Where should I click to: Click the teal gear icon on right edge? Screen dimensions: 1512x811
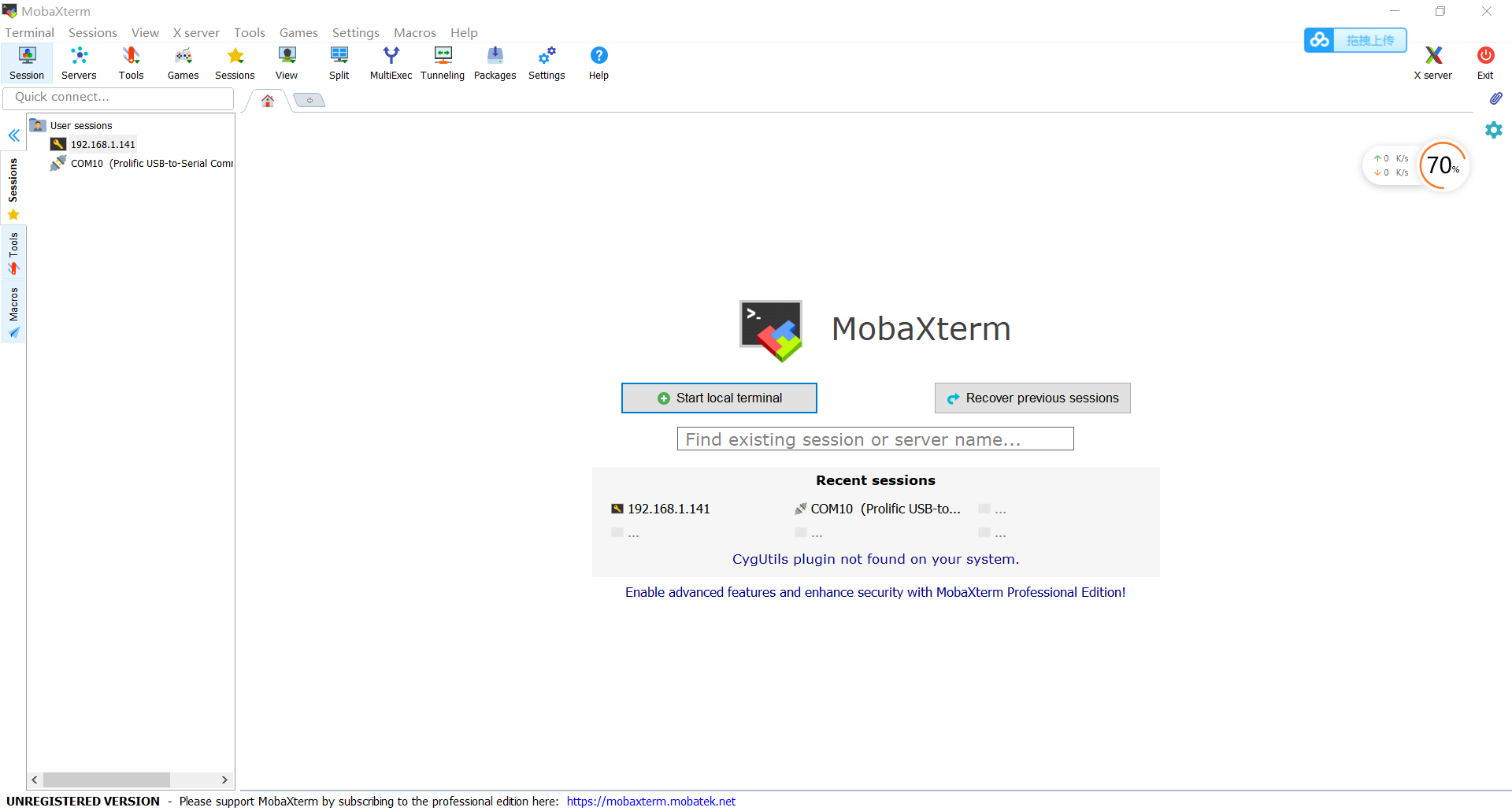click(x=1494, y=130)
